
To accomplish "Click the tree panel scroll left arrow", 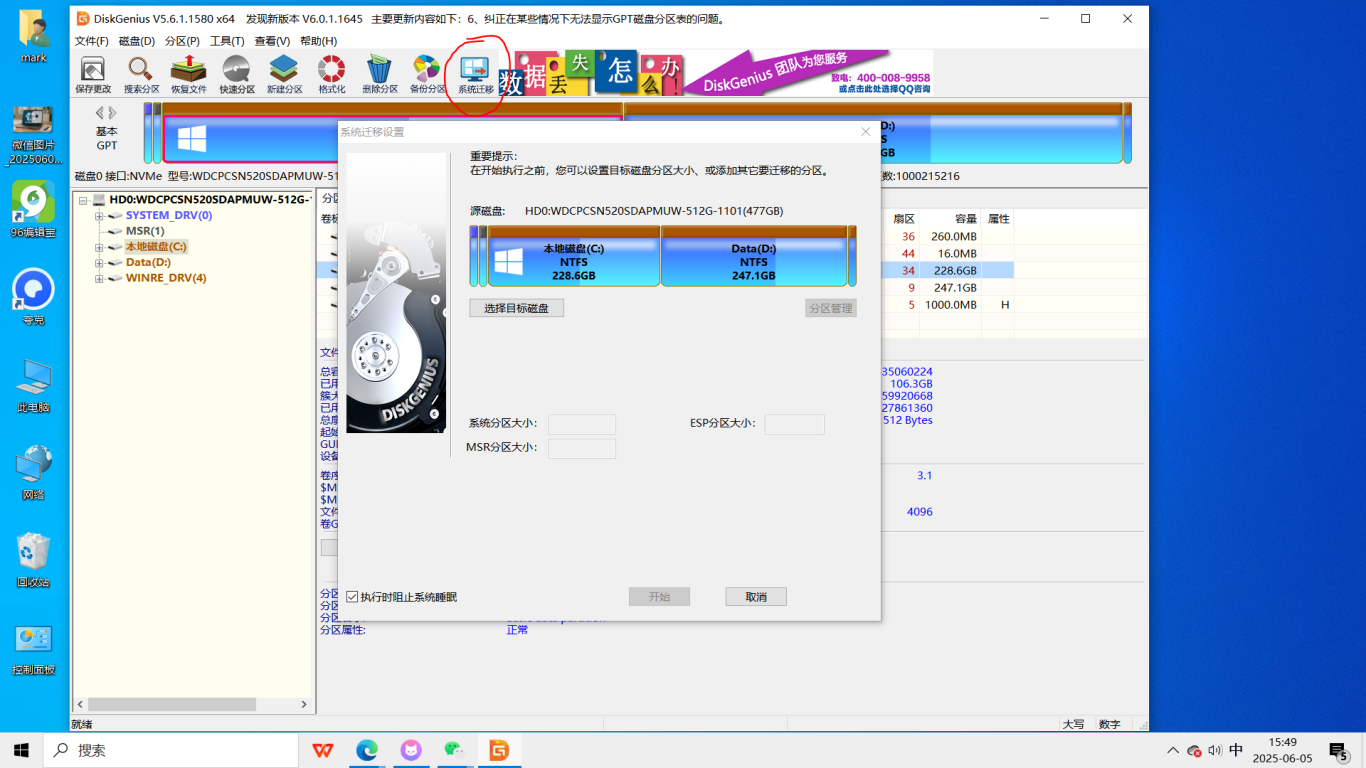I will click(x=80, y=705).
